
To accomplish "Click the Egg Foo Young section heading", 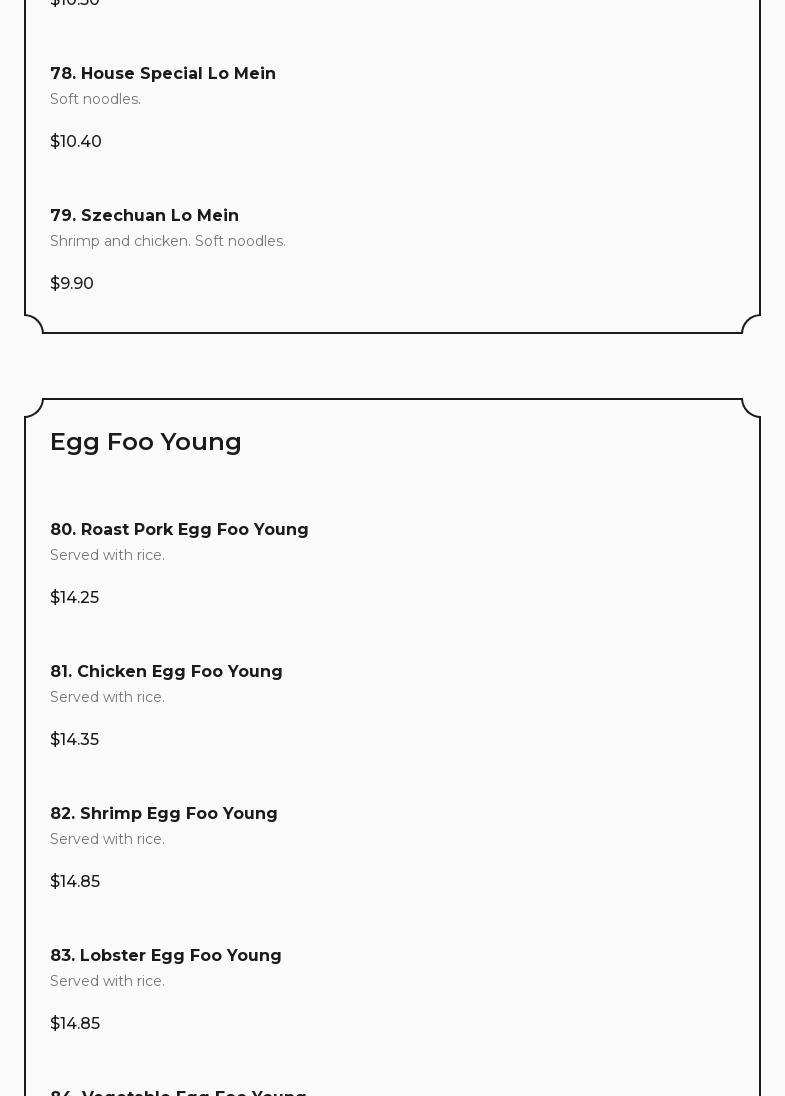I will click(x=146, y=442).
